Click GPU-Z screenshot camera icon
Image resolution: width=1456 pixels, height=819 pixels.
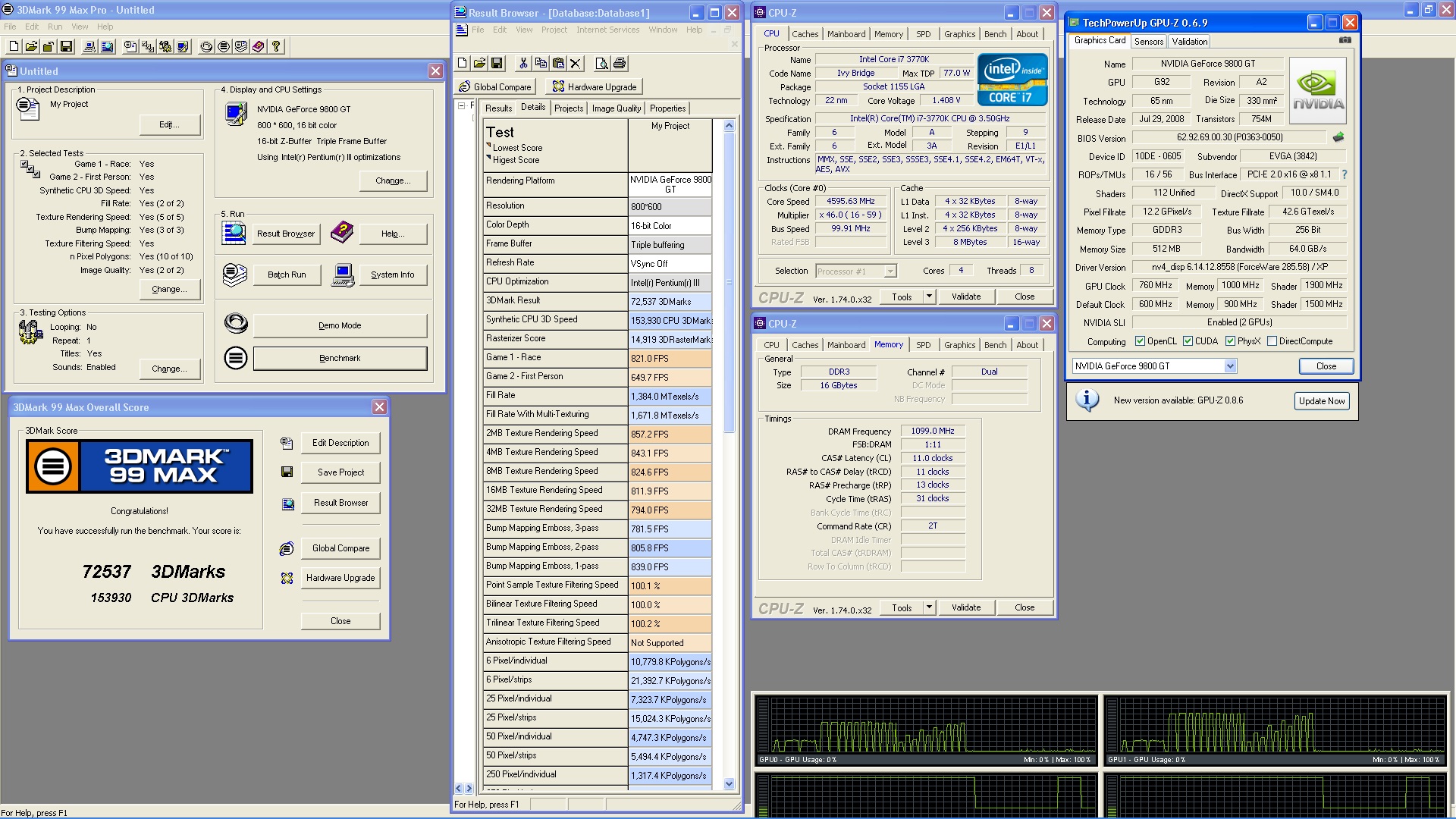(1345, 40)
